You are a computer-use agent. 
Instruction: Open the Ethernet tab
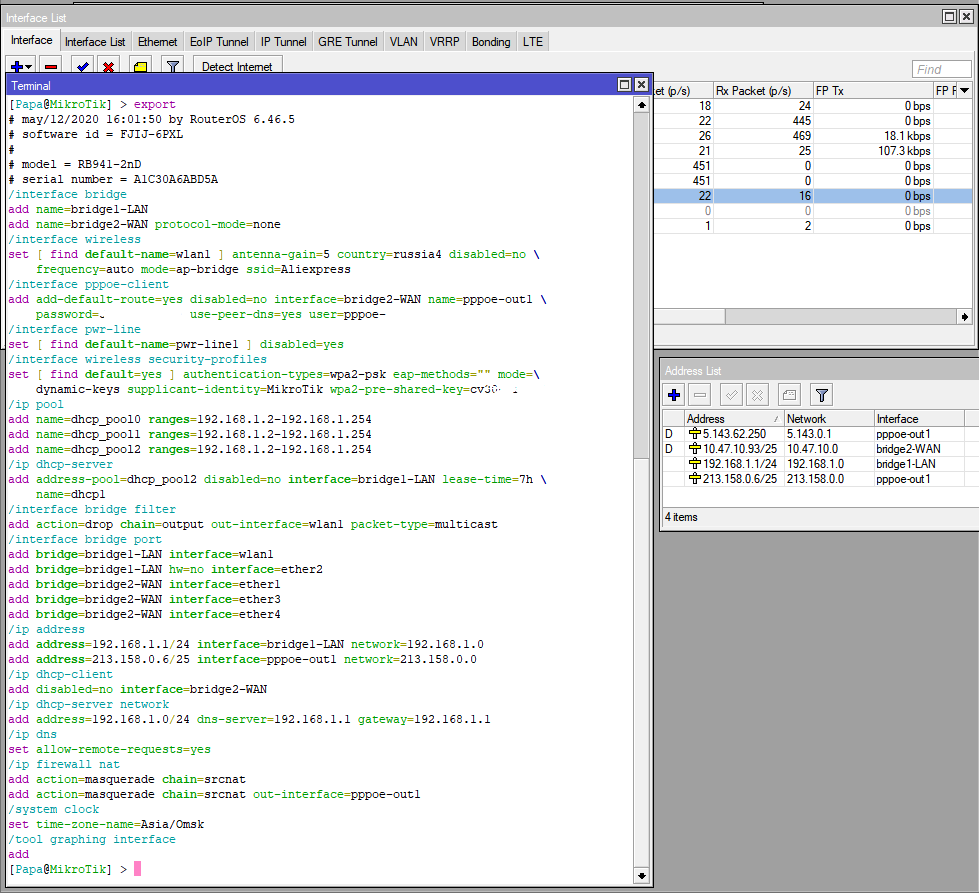coord(157,42)
